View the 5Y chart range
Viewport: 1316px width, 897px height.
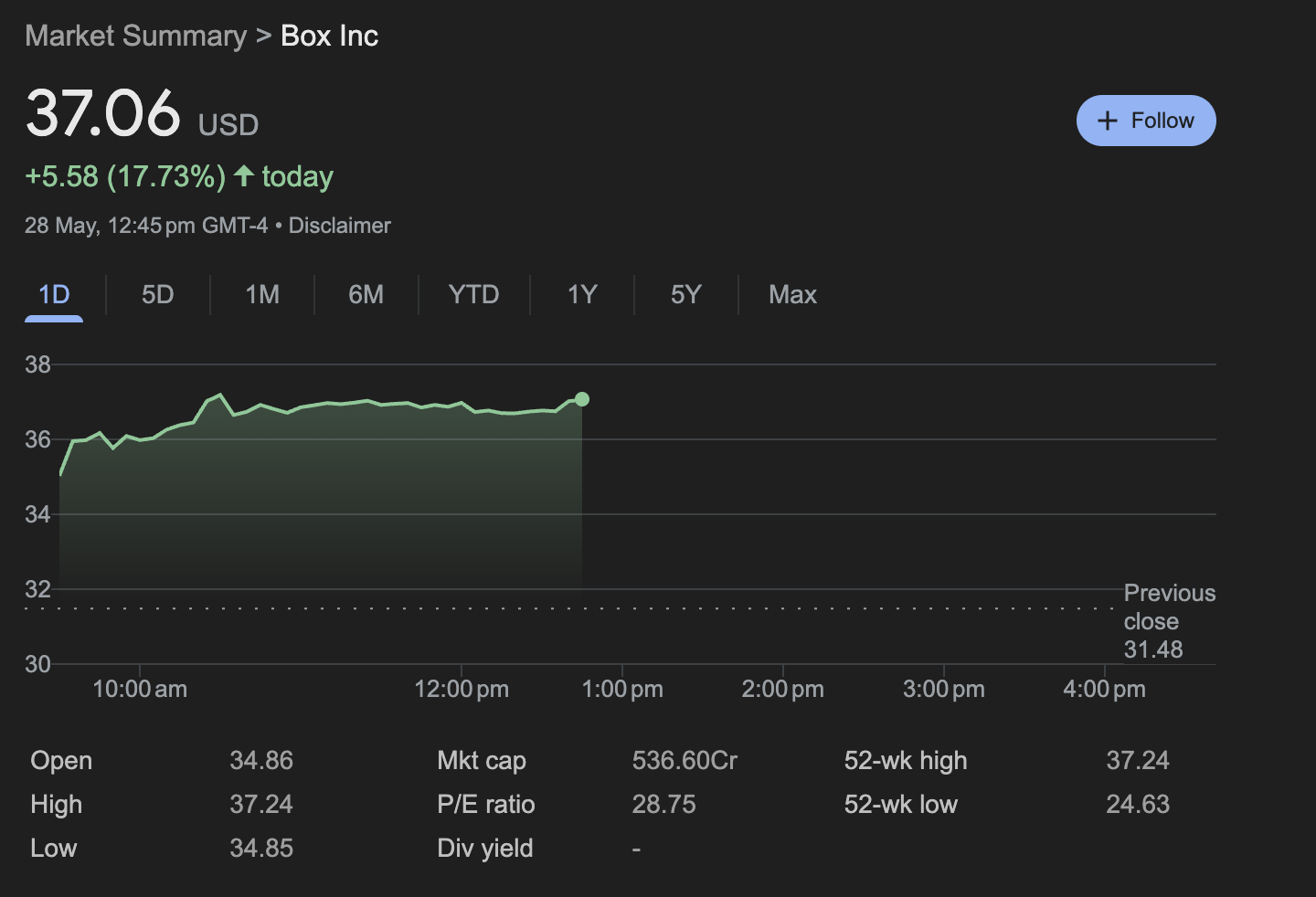[x=686, y=294]
